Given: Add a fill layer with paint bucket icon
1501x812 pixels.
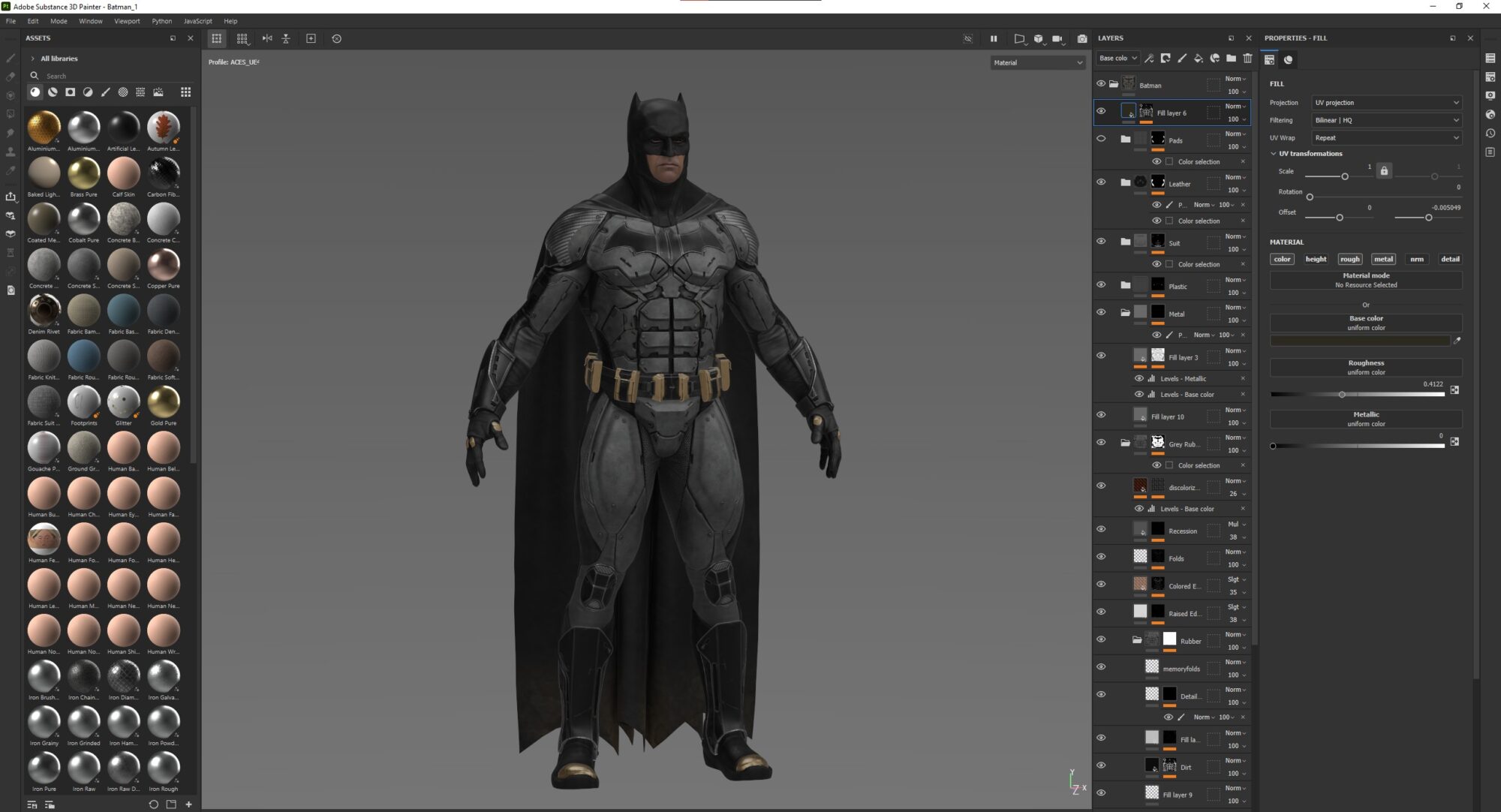Looking at the screenshot, I should click(1198, 59).
